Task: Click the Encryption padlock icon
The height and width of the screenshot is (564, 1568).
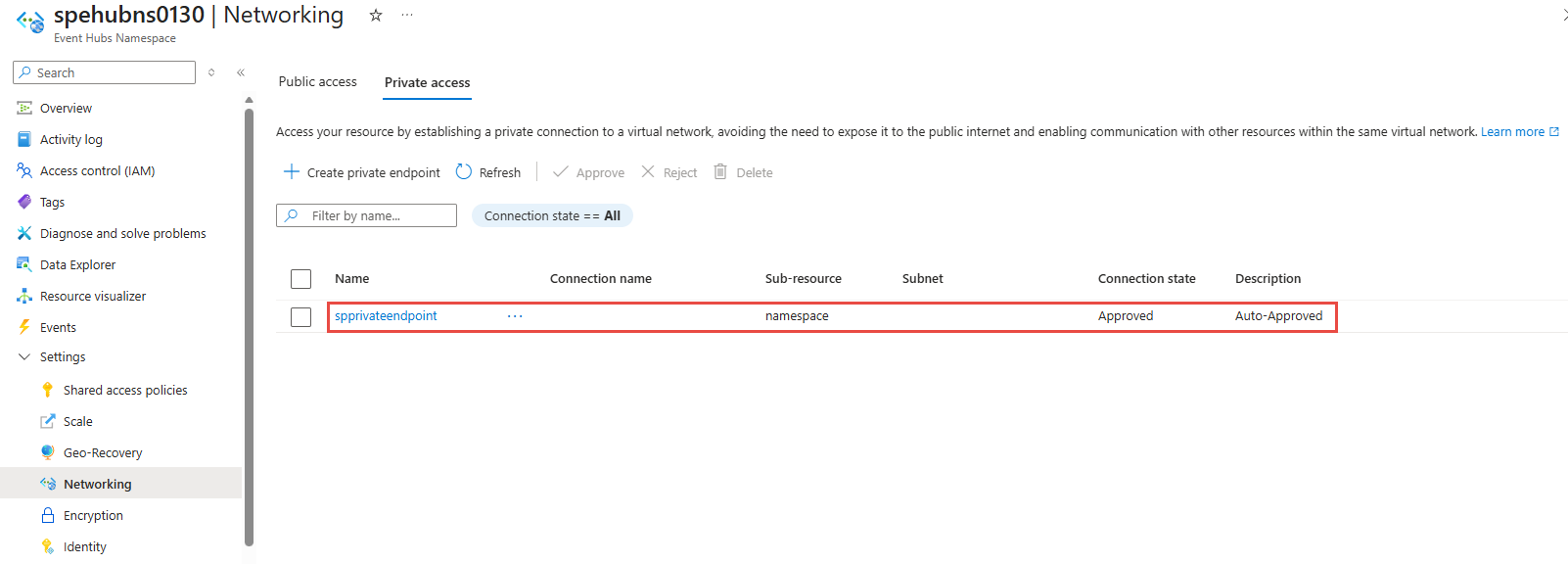Action: (48, 515)
